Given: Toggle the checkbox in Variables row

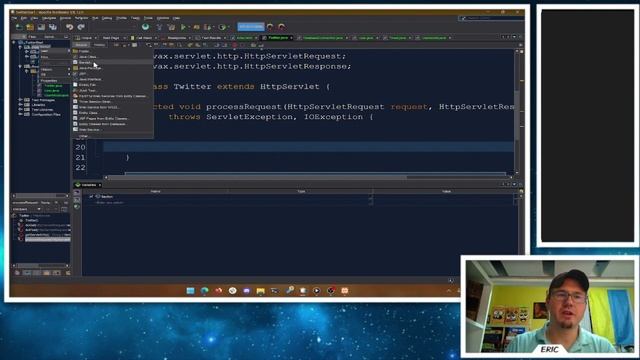Looking at the screenshot, I should click(x=91, y=196).
